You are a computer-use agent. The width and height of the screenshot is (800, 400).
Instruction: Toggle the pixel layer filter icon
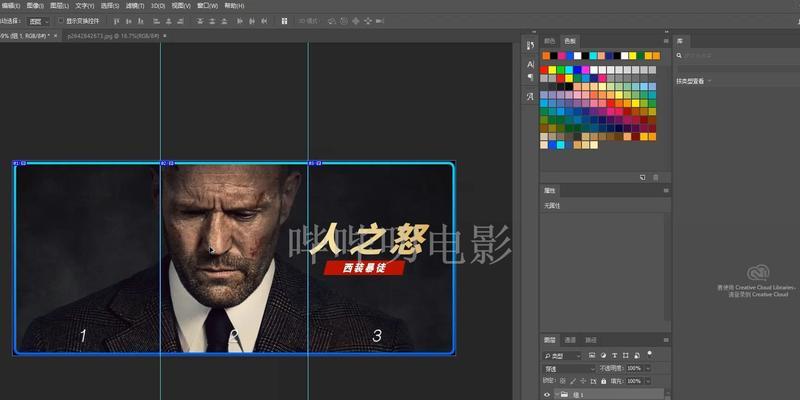click(592, 355)
